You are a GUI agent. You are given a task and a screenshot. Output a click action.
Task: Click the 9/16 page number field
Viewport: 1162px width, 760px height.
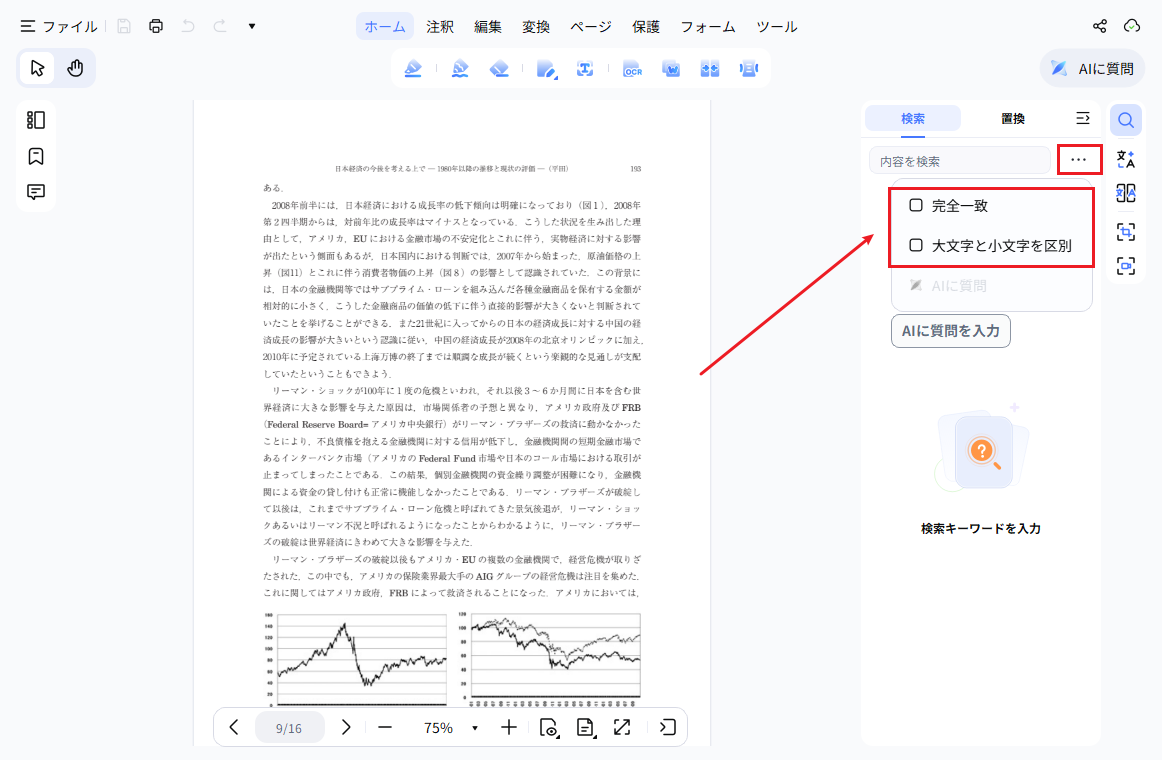(289, 728)
